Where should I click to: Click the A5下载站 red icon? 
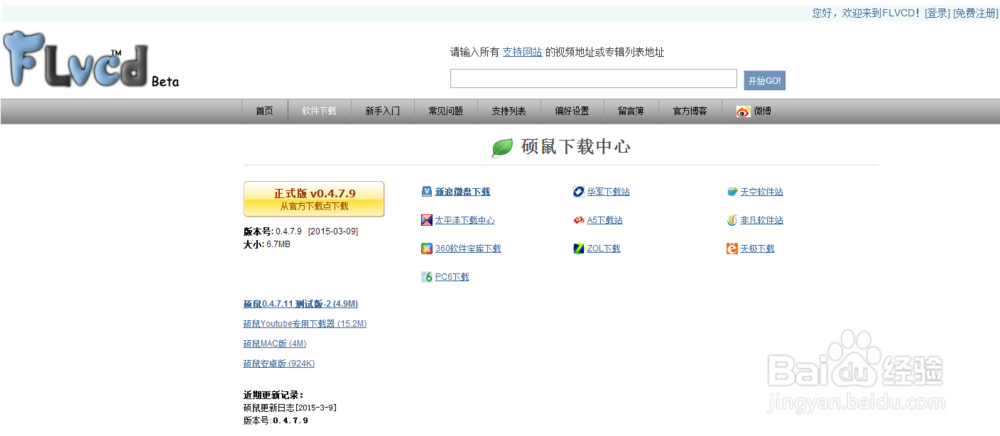[x=578, y=221]
